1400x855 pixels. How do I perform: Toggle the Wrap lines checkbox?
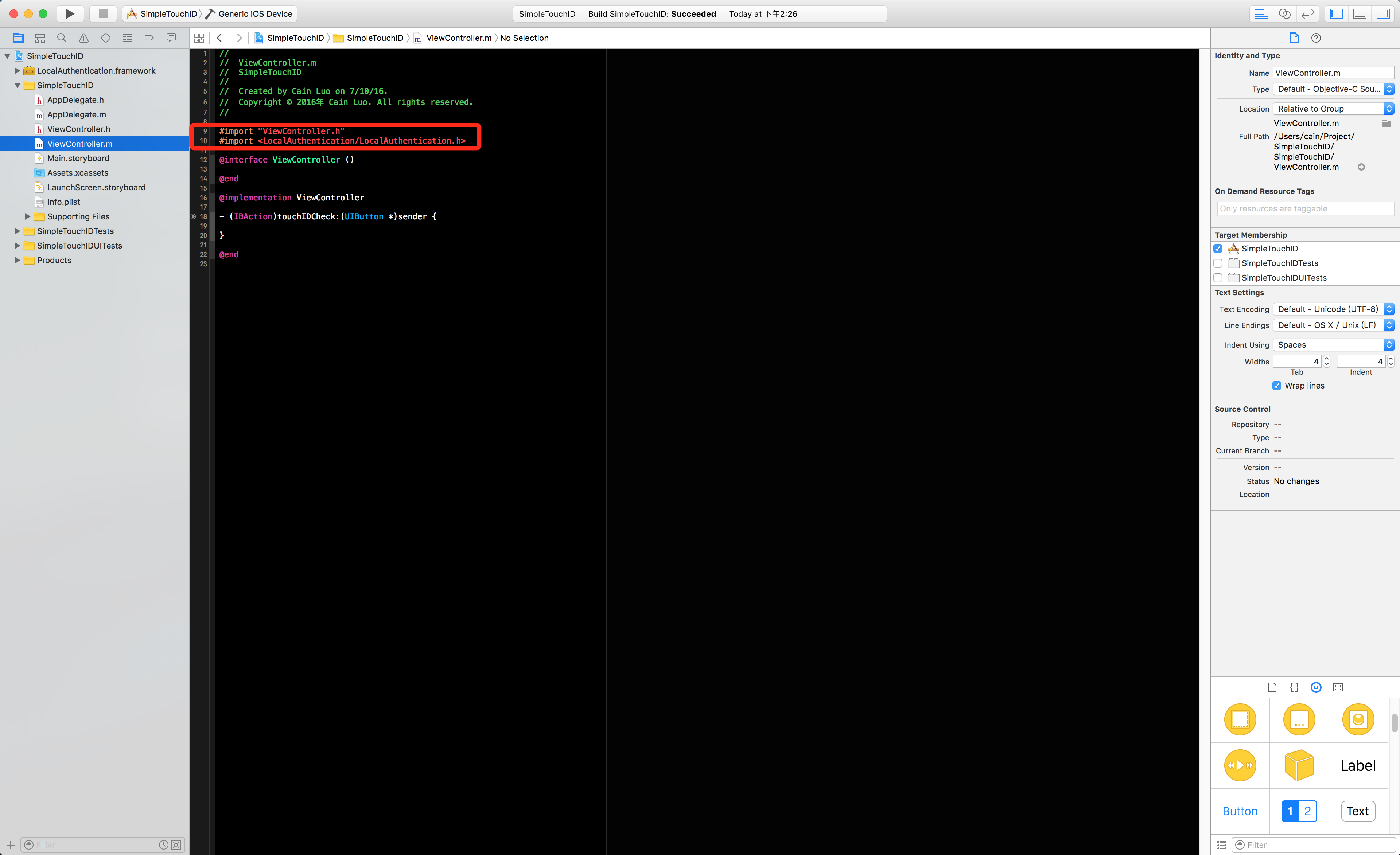tap(1277, 386)
